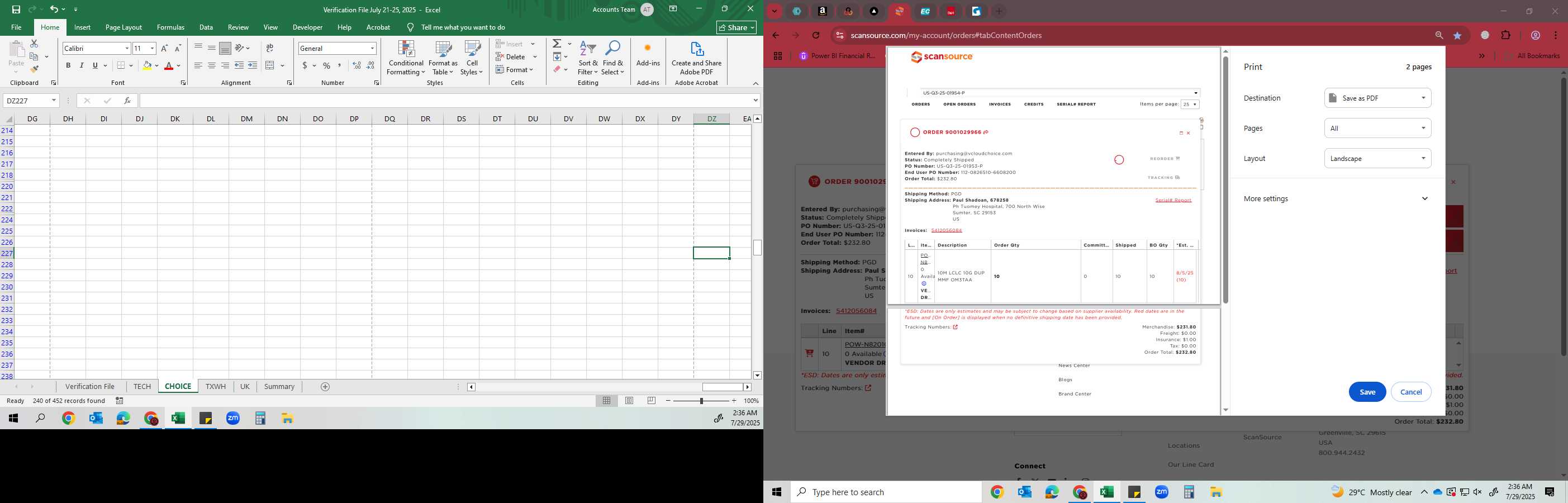Open Power BI Financial R... bookmark
The width and height of the screenshot is (1568, 503).
coord(837,56)
